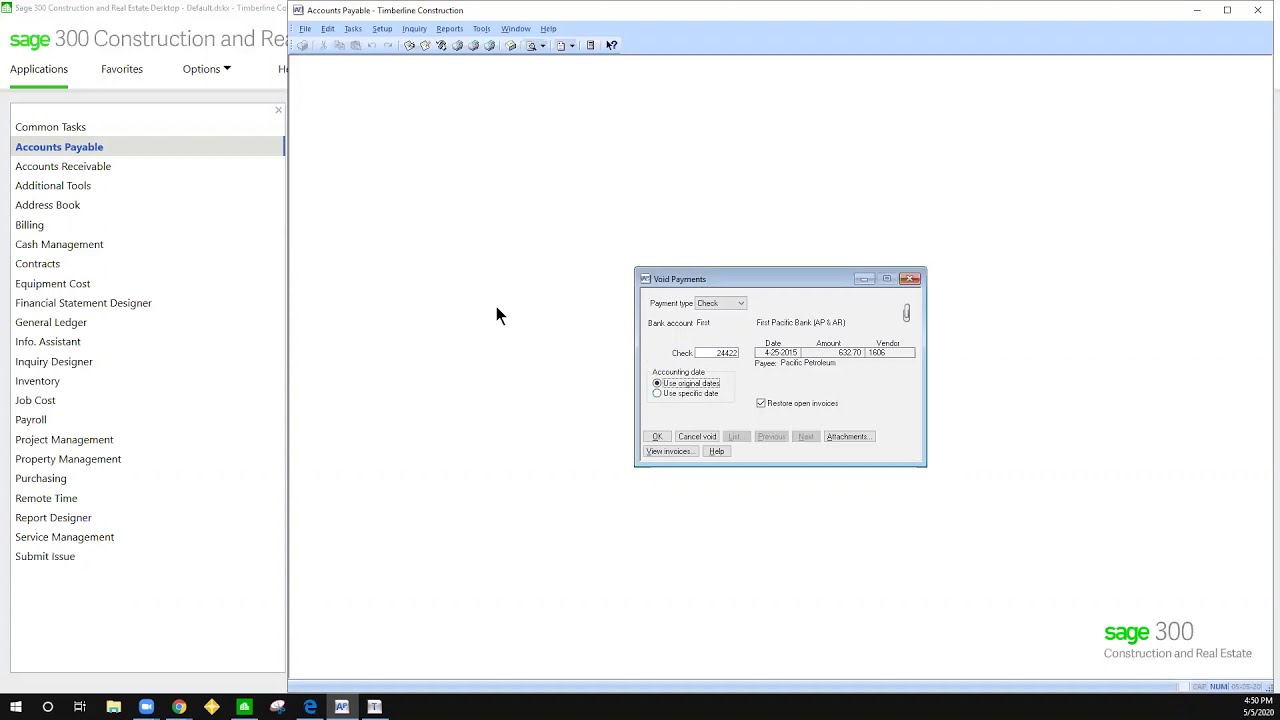1280x720 pixels.
Task: Click the Check number input field
Action: 717,353
